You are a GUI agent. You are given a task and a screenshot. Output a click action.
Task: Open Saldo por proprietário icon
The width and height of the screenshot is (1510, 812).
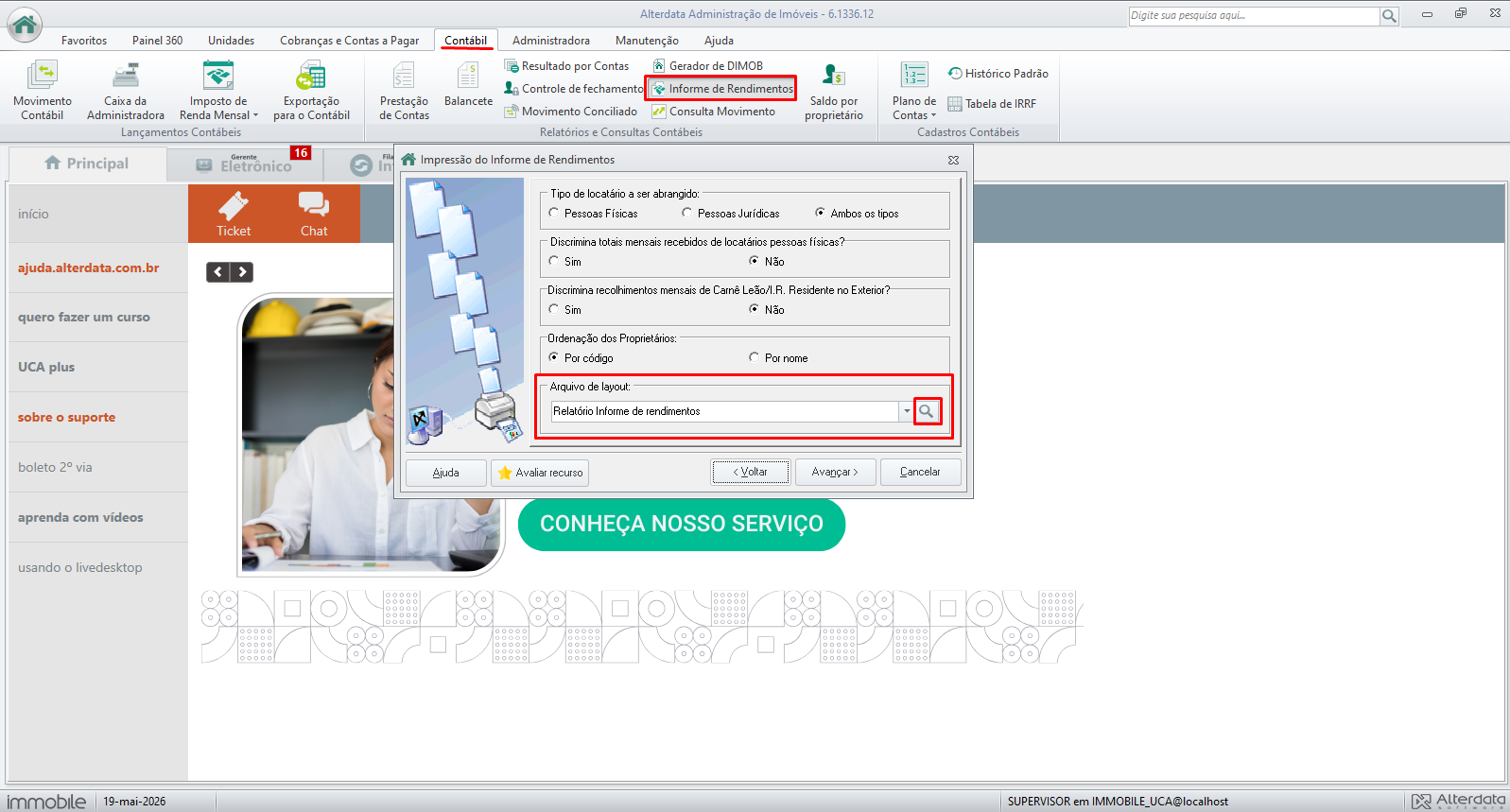point(834,91)
